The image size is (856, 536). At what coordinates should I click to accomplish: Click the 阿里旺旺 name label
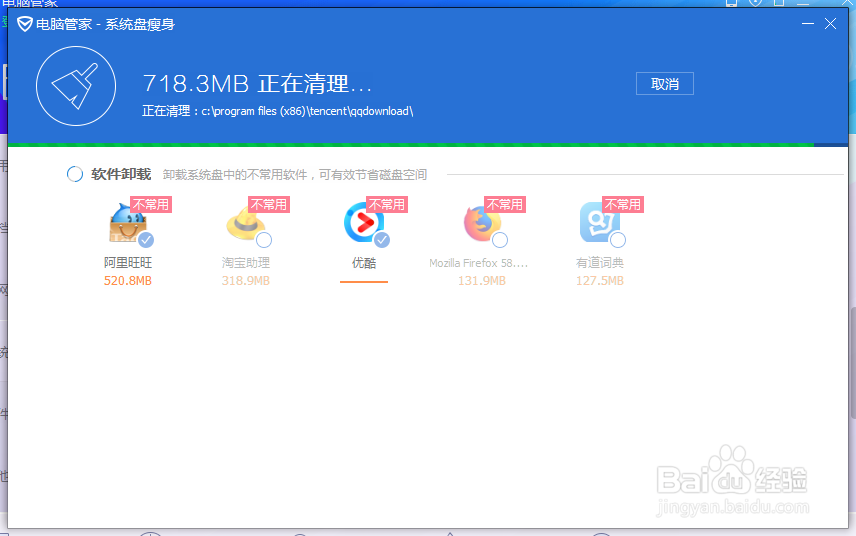pos(128,263)
